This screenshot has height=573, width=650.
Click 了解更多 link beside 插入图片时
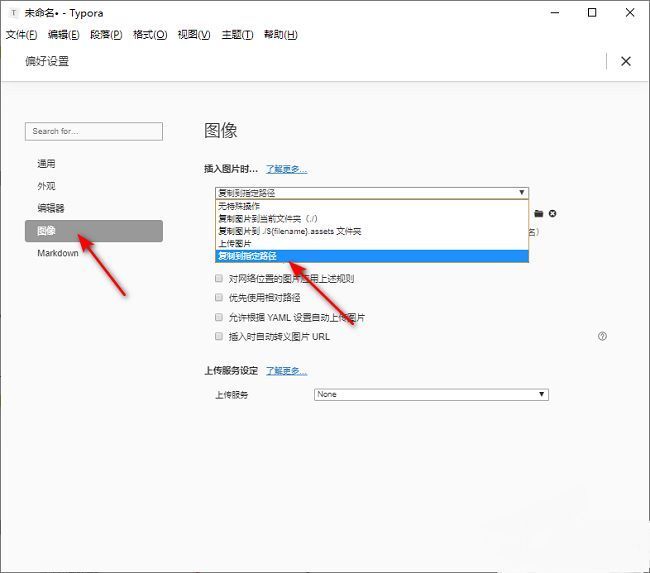coord(286,169)
